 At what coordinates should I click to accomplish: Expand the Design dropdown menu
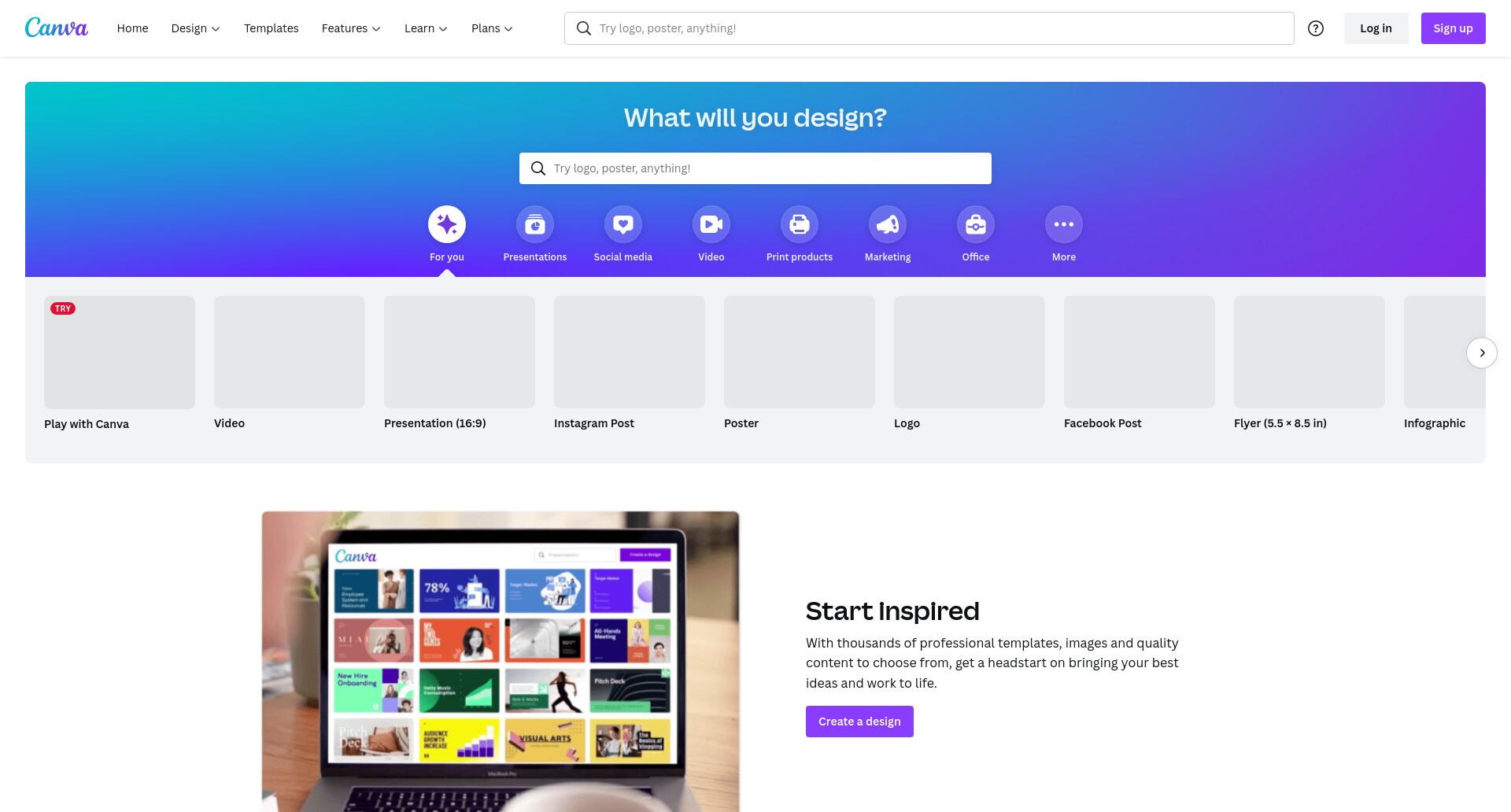tap(195, 28)
